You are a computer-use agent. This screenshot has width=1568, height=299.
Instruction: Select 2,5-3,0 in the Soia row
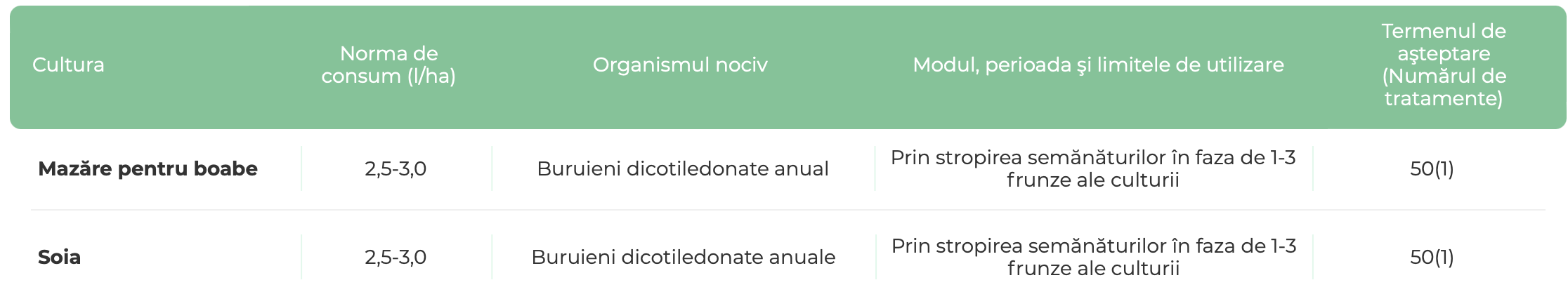click(396, 258)
